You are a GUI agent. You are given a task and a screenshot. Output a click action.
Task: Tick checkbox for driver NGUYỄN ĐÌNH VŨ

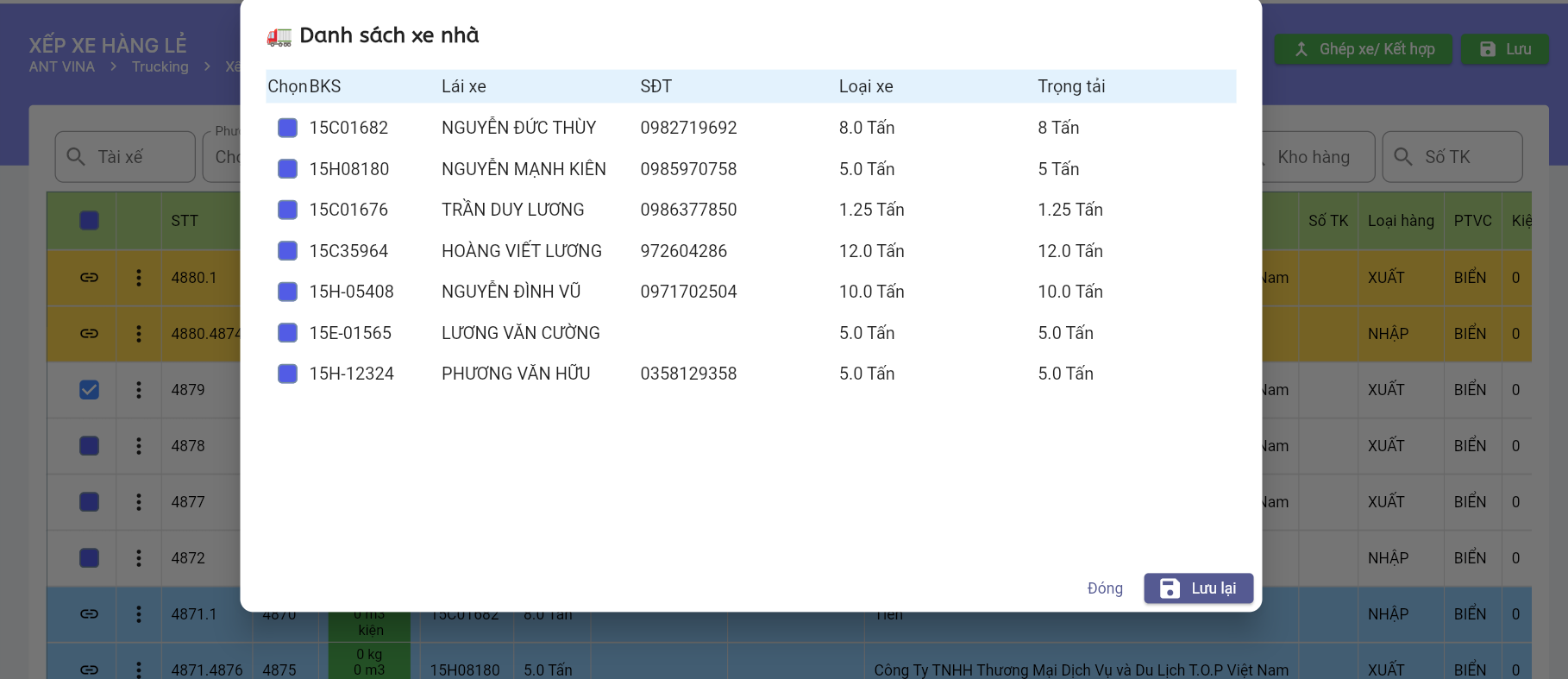pos(287,292)
